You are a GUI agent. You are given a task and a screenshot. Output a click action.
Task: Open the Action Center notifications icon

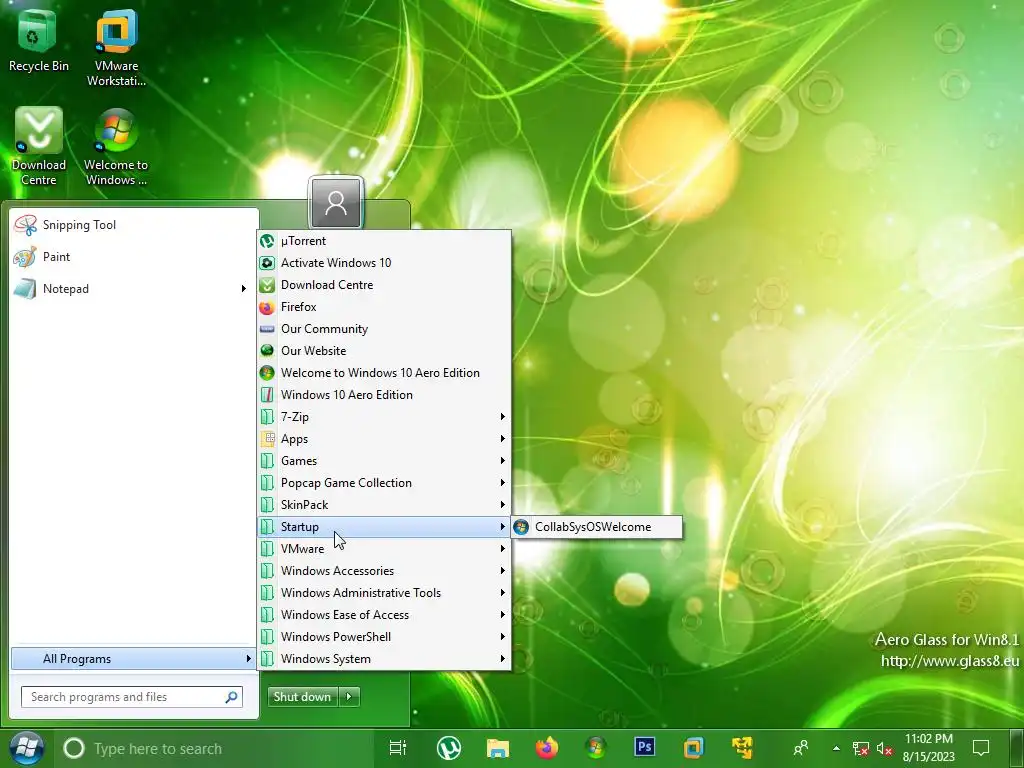coord(981,748)
